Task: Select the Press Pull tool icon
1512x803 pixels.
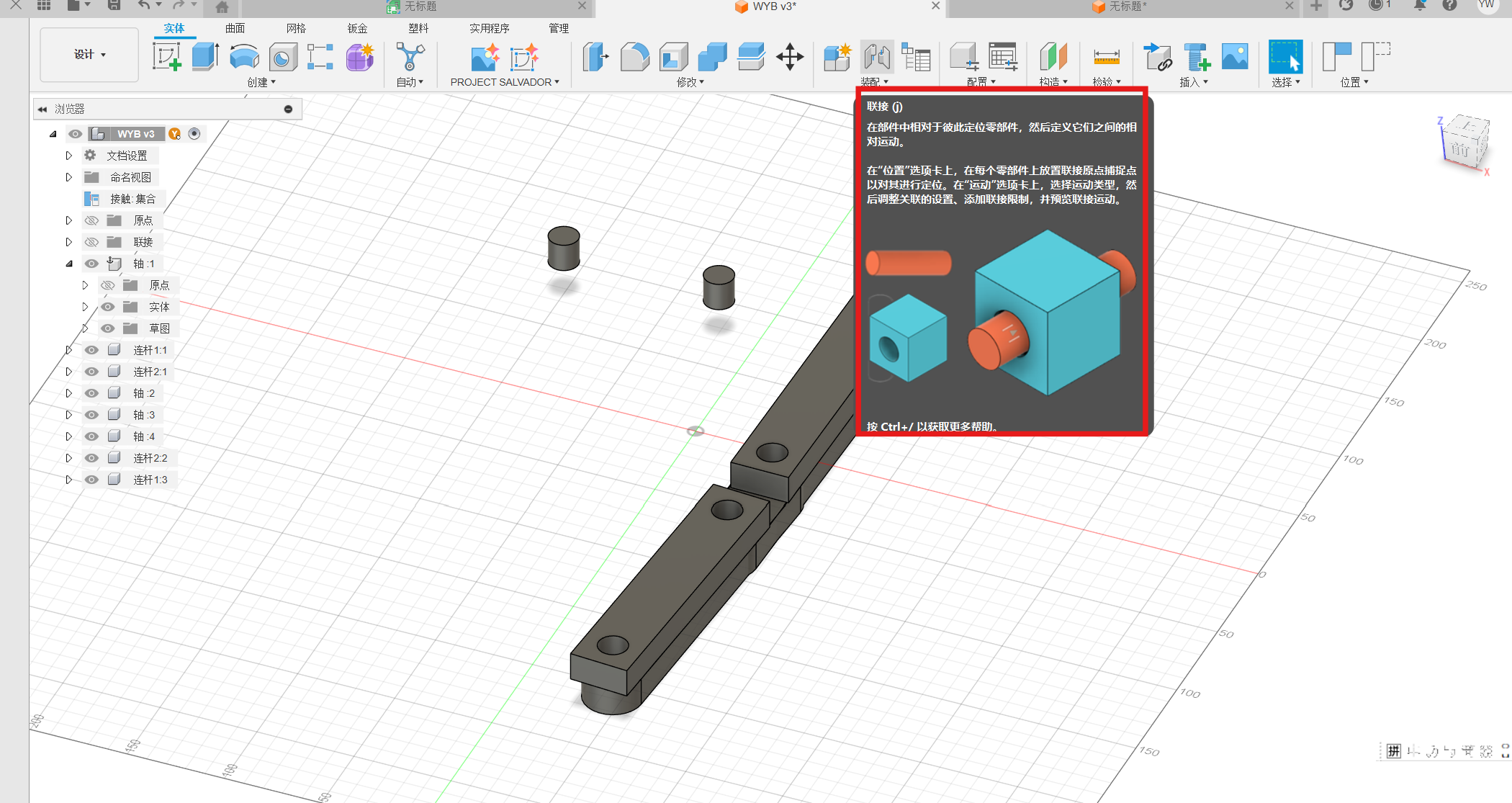Action: pos(595,57)
